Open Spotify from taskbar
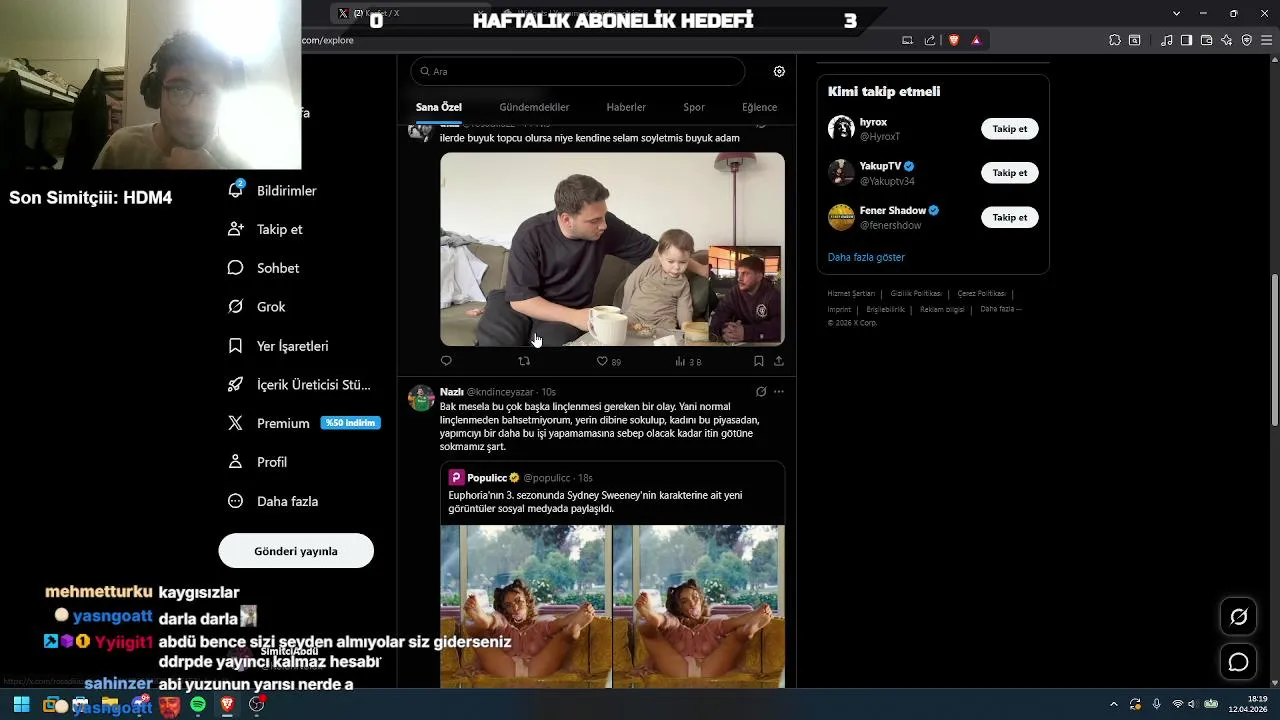 click(198, 704)
